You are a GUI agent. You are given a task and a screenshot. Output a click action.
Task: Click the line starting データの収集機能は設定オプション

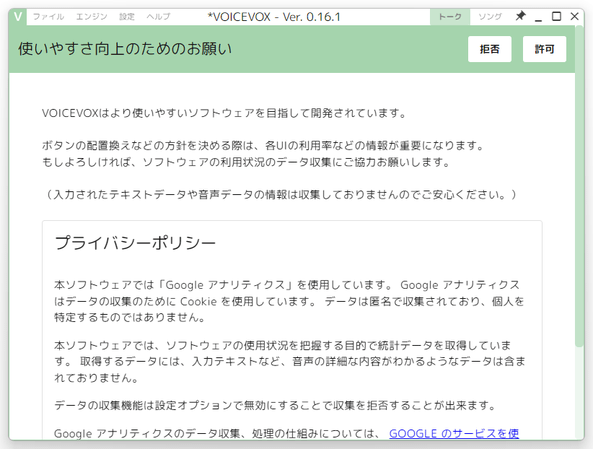275,406
